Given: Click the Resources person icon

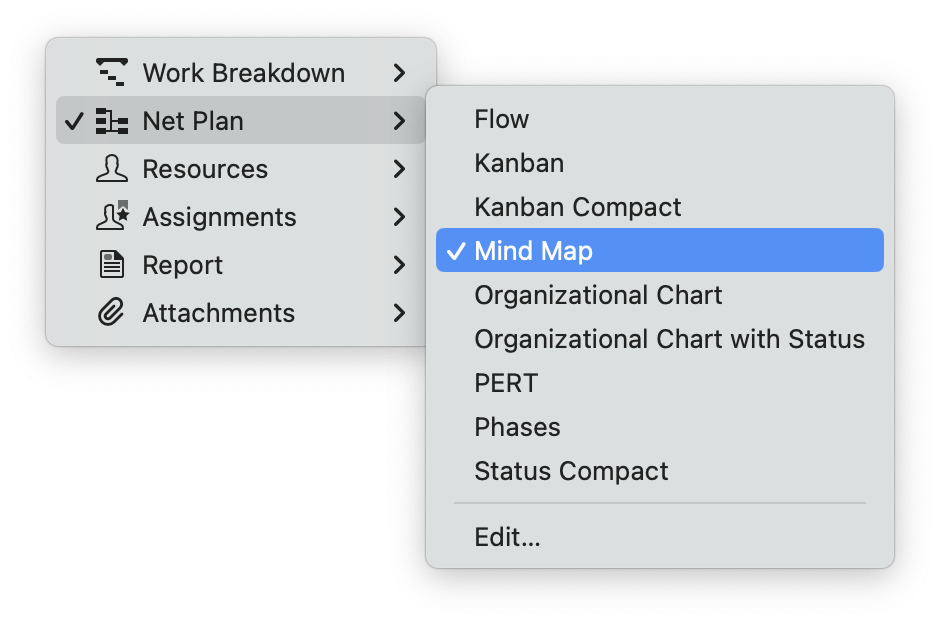Looking at the screenshot, I should click(x=112, y=168).
